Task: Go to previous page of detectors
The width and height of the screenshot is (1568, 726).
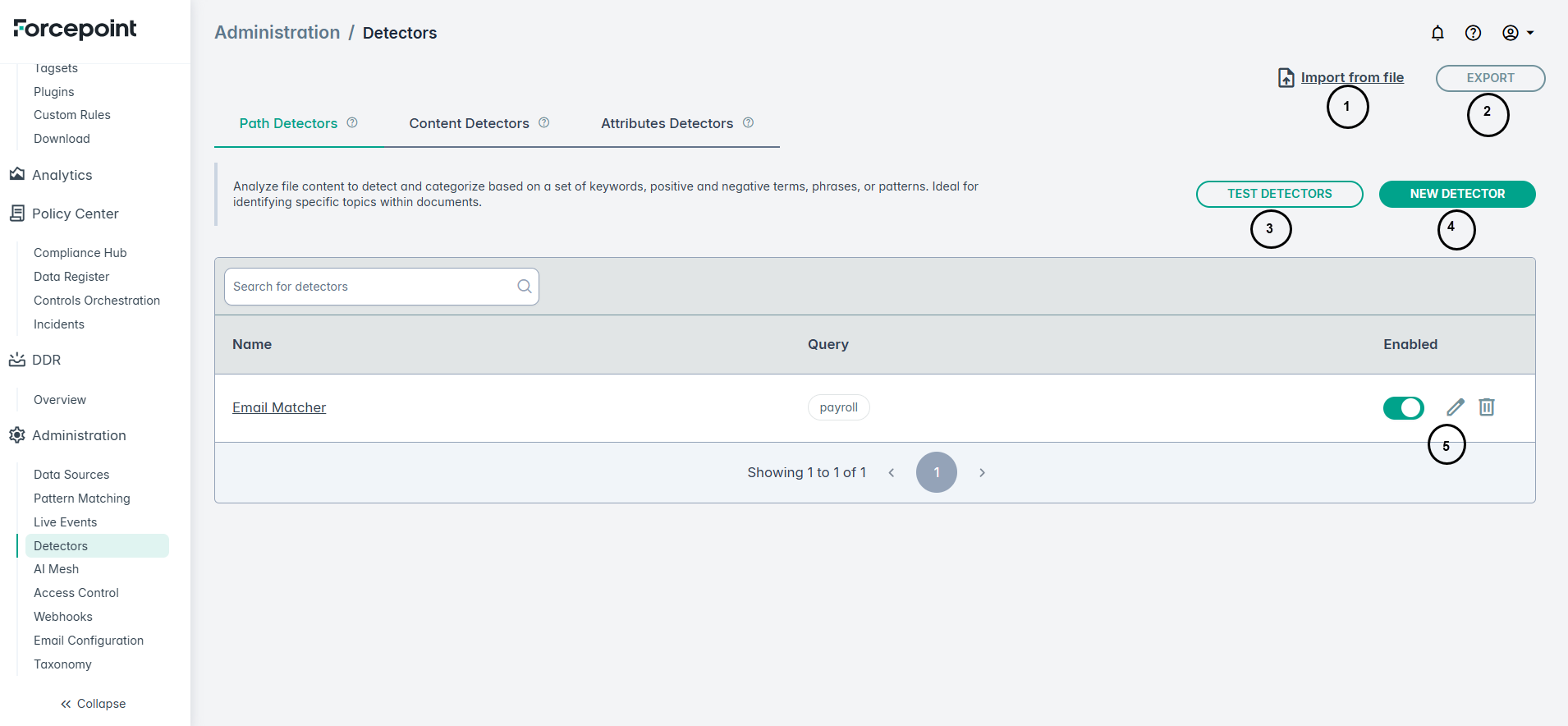Action: tap(892, 473)
